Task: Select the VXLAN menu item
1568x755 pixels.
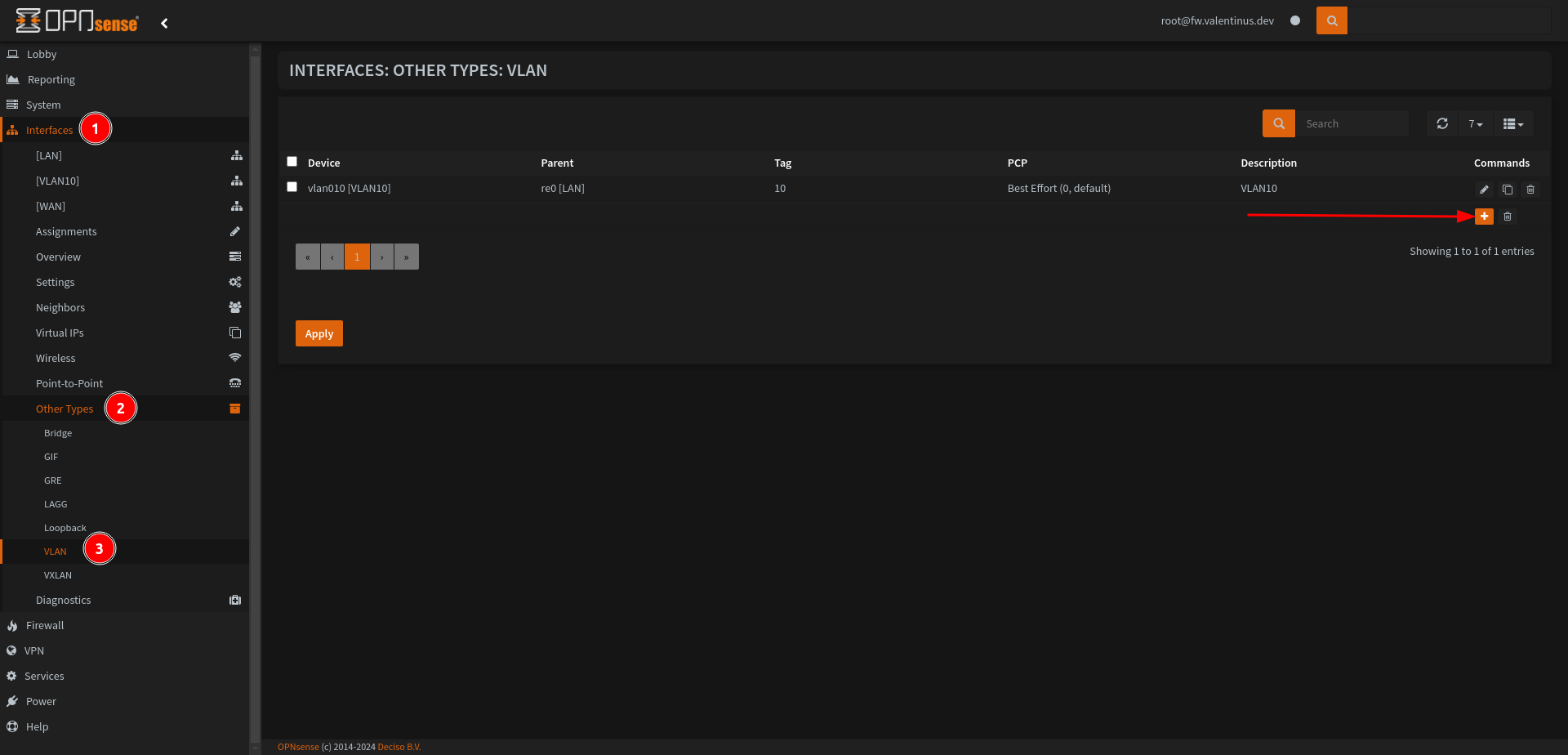Action: pyautogui.click(x=58, y=575)
